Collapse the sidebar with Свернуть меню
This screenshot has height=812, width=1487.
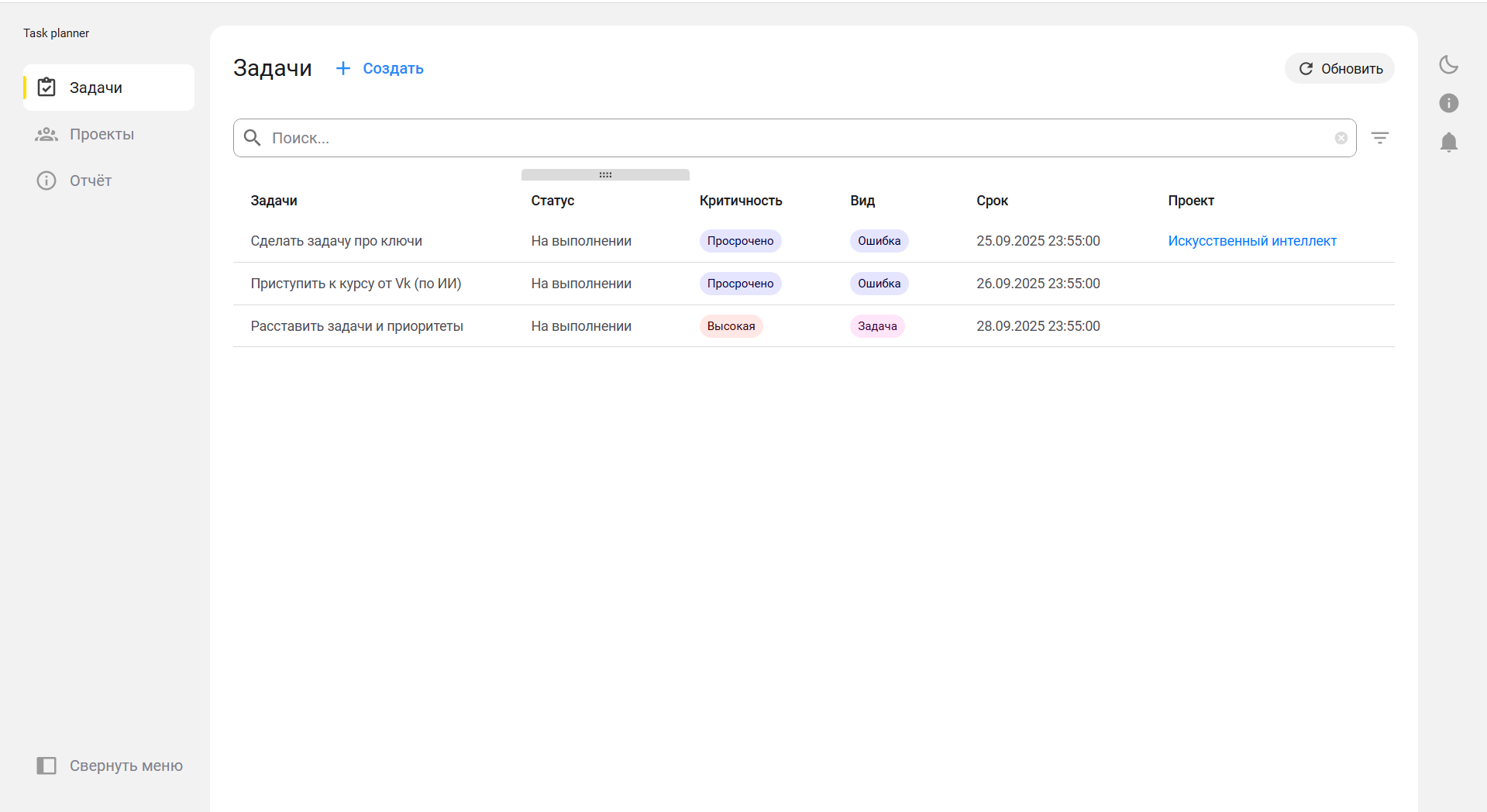(109, 766)
